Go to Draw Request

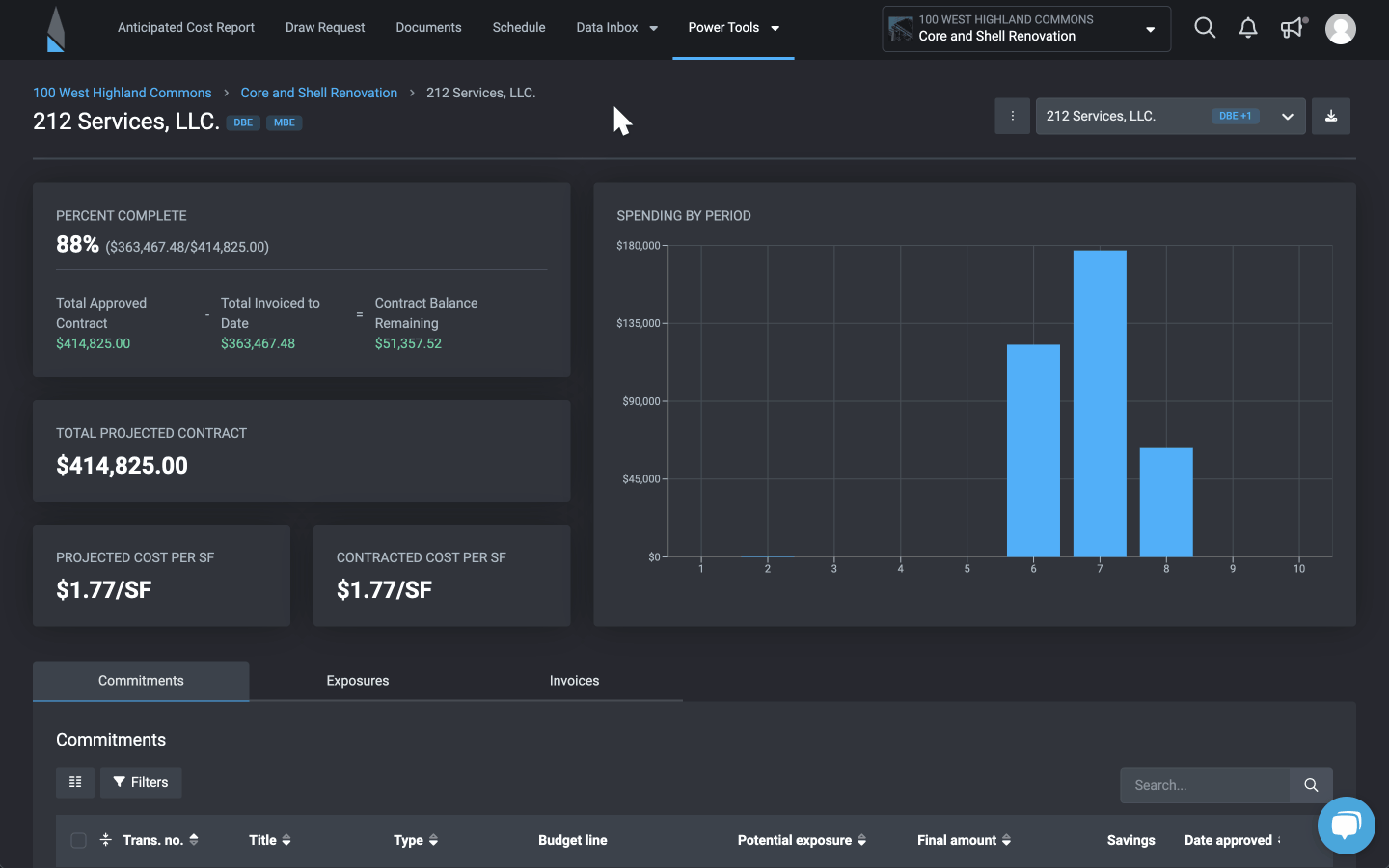point(325,28)
